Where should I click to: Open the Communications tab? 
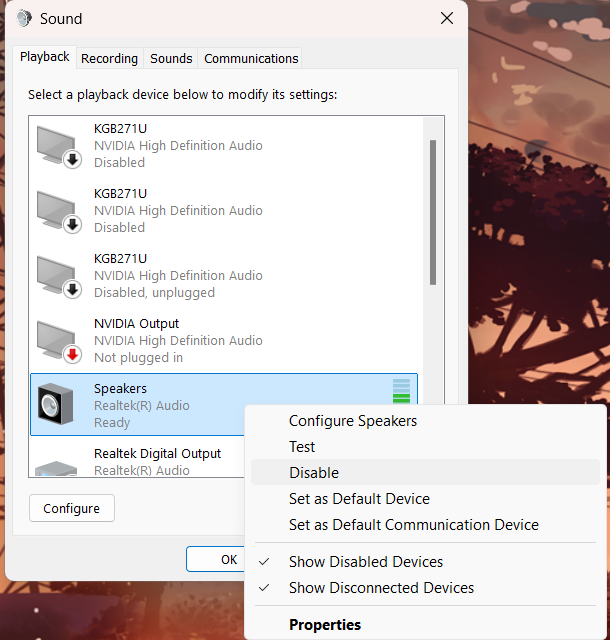click(x=251, y=58)
